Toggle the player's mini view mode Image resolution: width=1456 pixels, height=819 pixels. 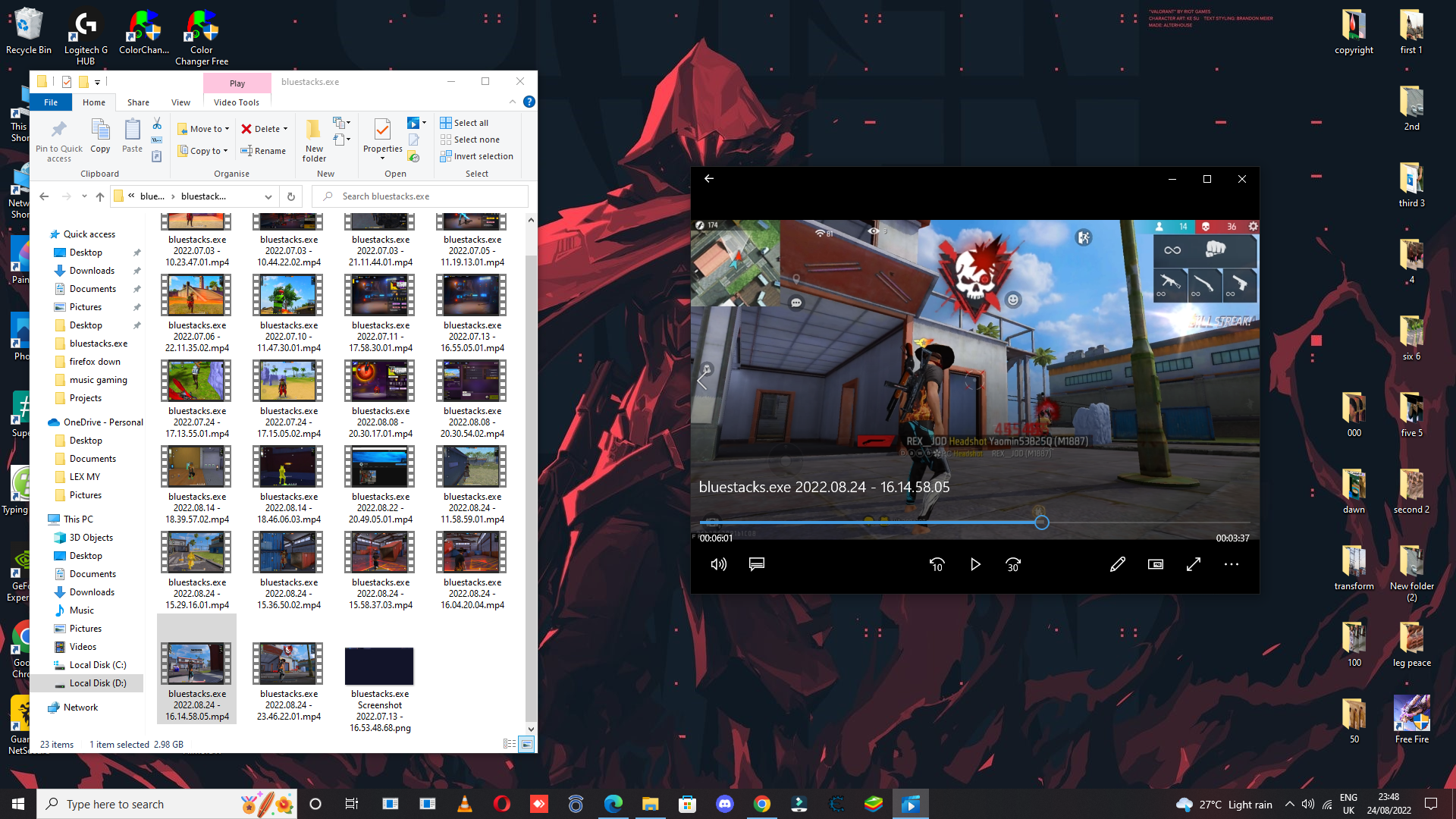tap(1155, 565)
